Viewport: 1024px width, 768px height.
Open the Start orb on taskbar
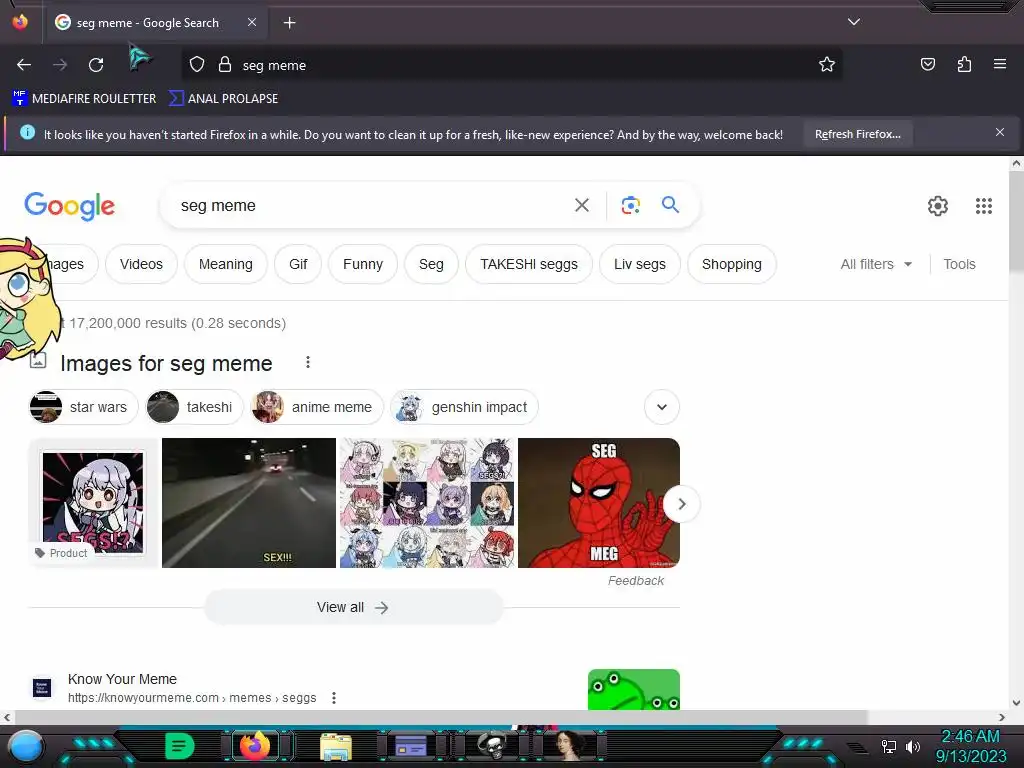(x=27, y=746)
